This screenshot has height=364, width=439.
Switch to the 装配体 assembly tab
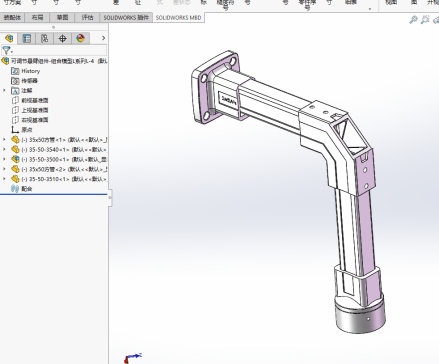click(12, 17)
